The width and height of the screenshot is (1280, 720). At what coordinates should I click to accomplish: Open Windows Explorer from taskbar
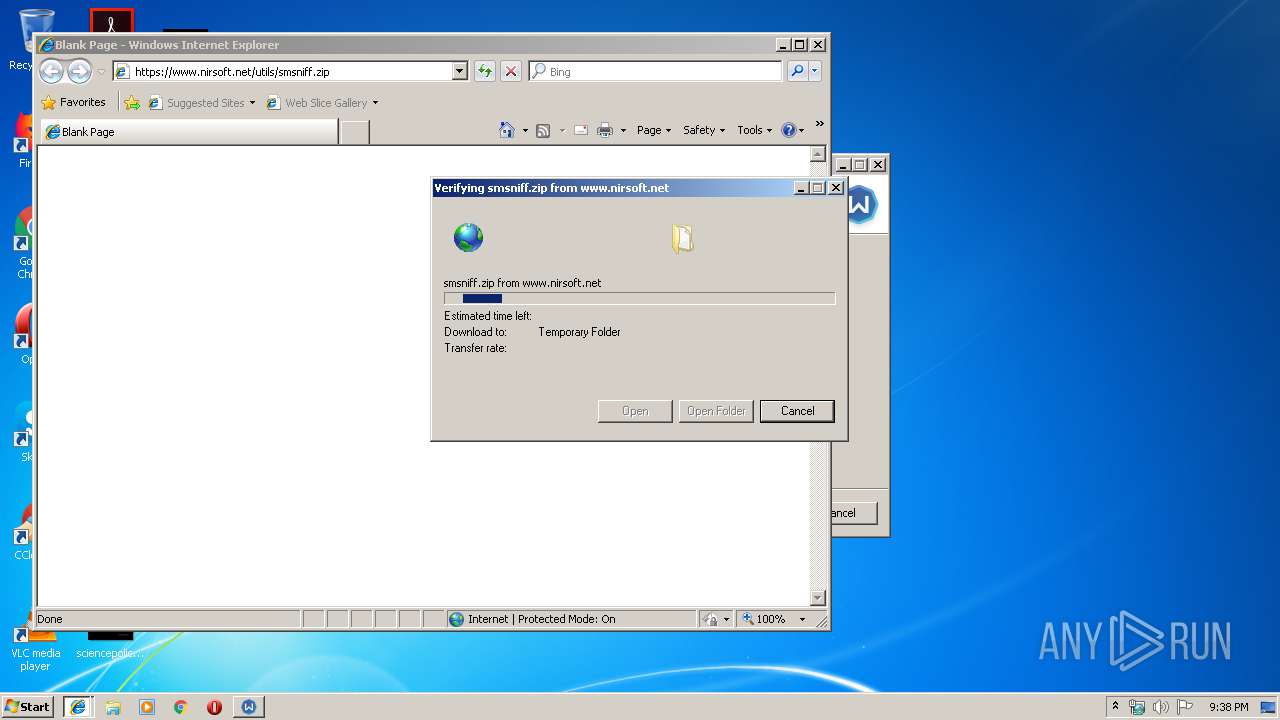click(113, 707)
